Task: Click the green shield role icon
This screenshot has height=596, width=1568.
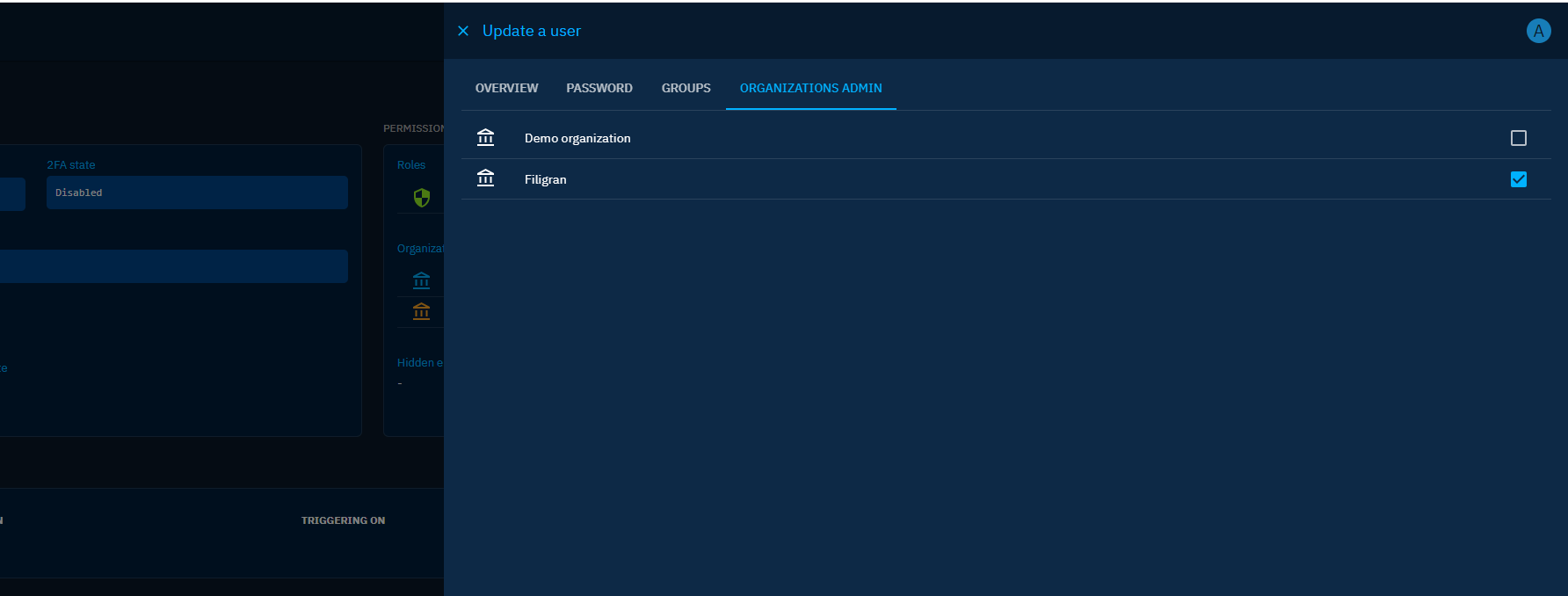Action: (x=422, y=198)
